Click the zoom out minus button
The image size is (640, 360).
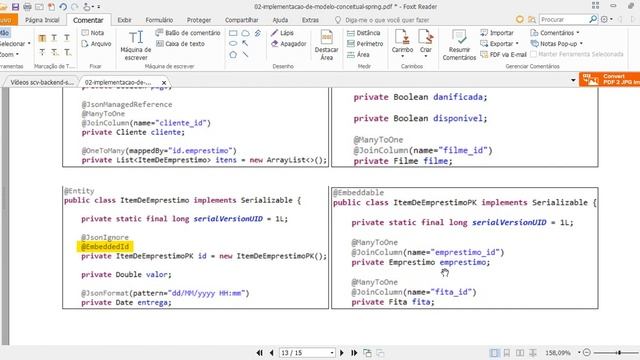pyautogui.click(x=587, y=353)
